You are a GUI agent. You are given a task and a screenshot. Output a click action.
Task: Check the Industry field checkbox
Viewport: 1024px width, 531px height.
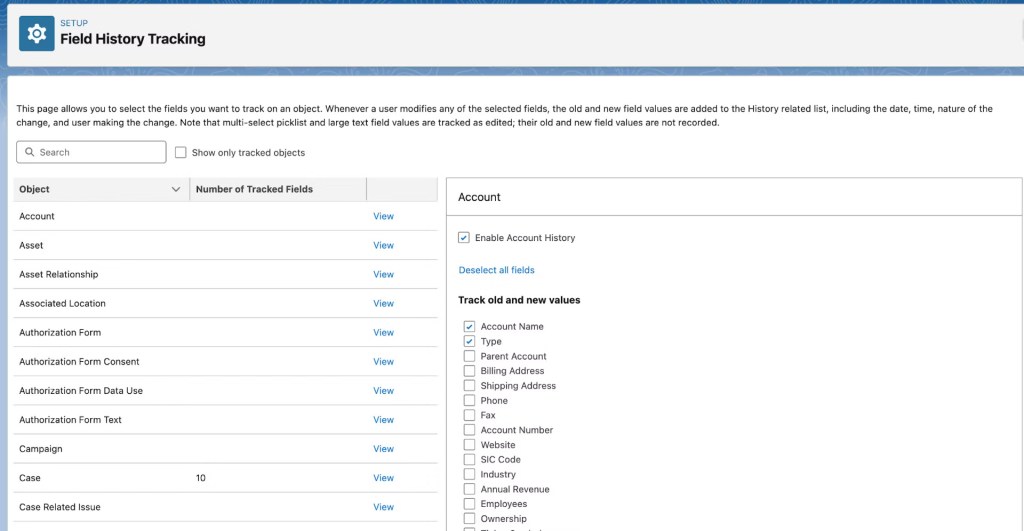pyautogui.click(x=469, y=474)
